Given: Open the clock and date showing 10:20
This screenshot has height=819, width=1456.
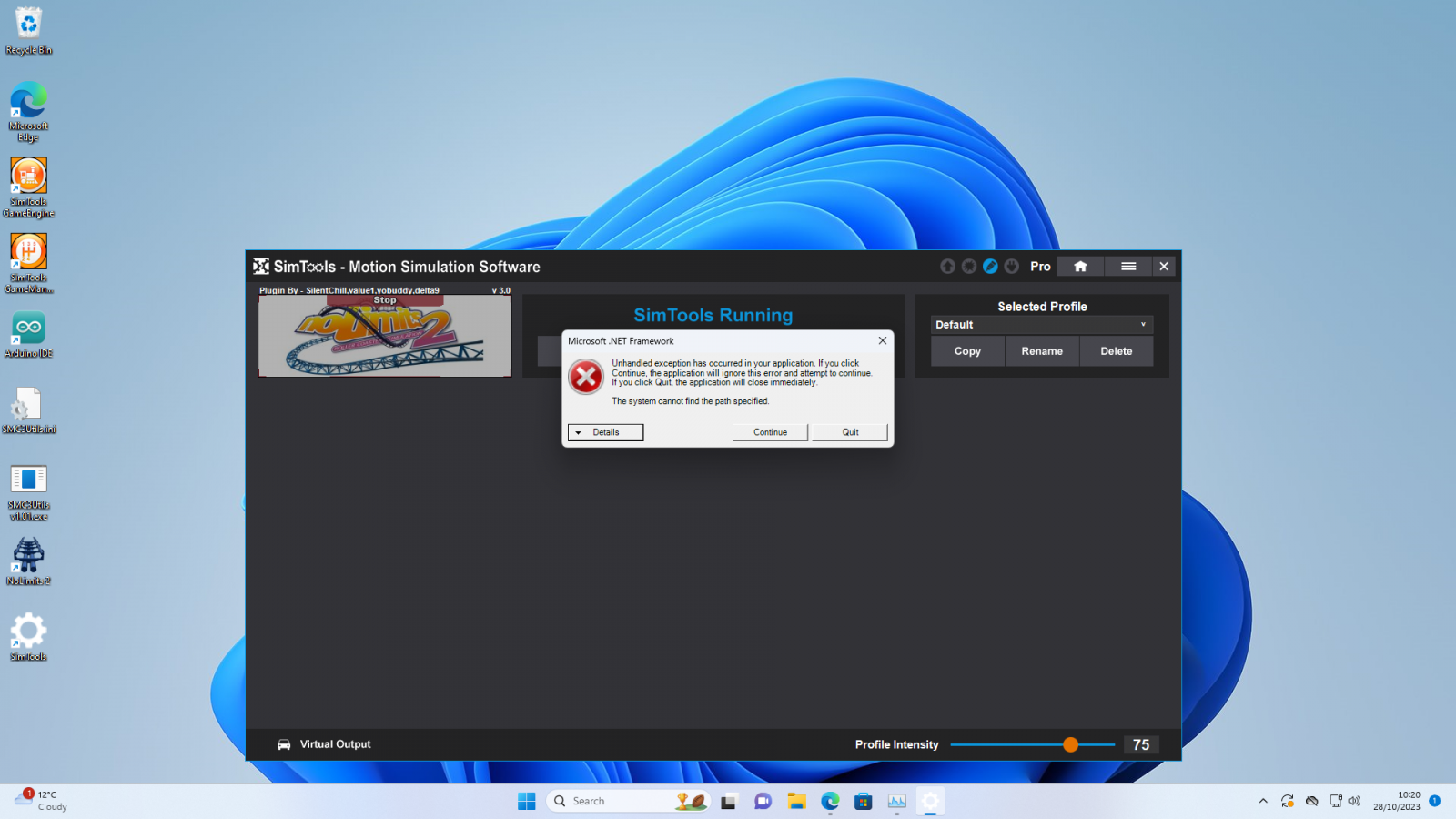Looking at the screenshot, I should coord(1397,801).
